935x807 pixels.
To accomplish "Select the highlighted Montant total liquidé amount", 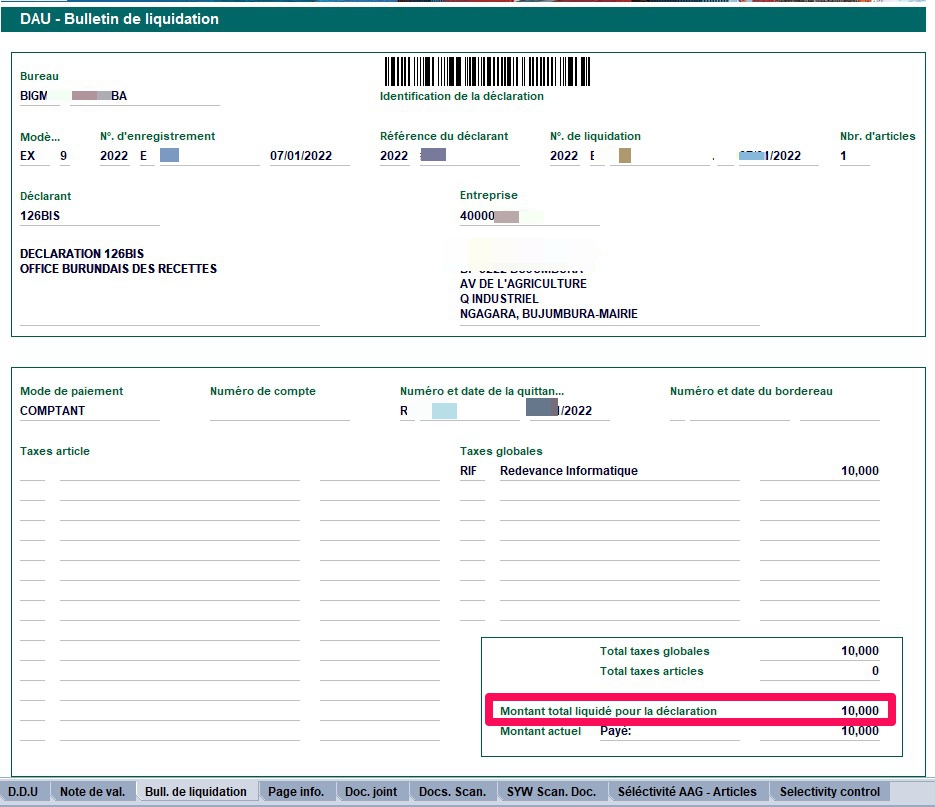I will point(819,711).
